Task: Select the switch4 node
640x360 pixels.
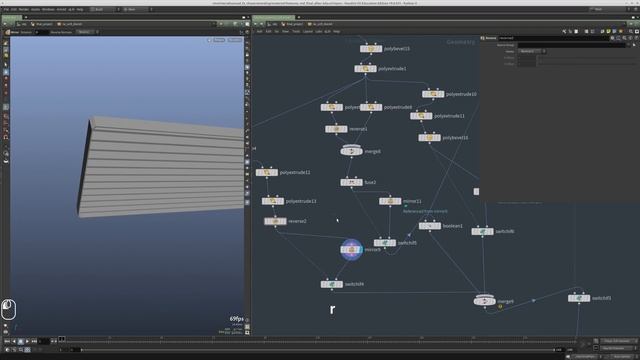Action: pos(331,284)
